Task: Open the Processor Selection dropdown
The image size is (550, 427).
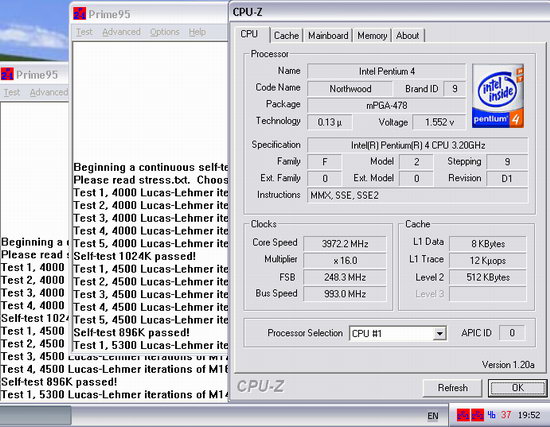Action: tap(439, 333)
